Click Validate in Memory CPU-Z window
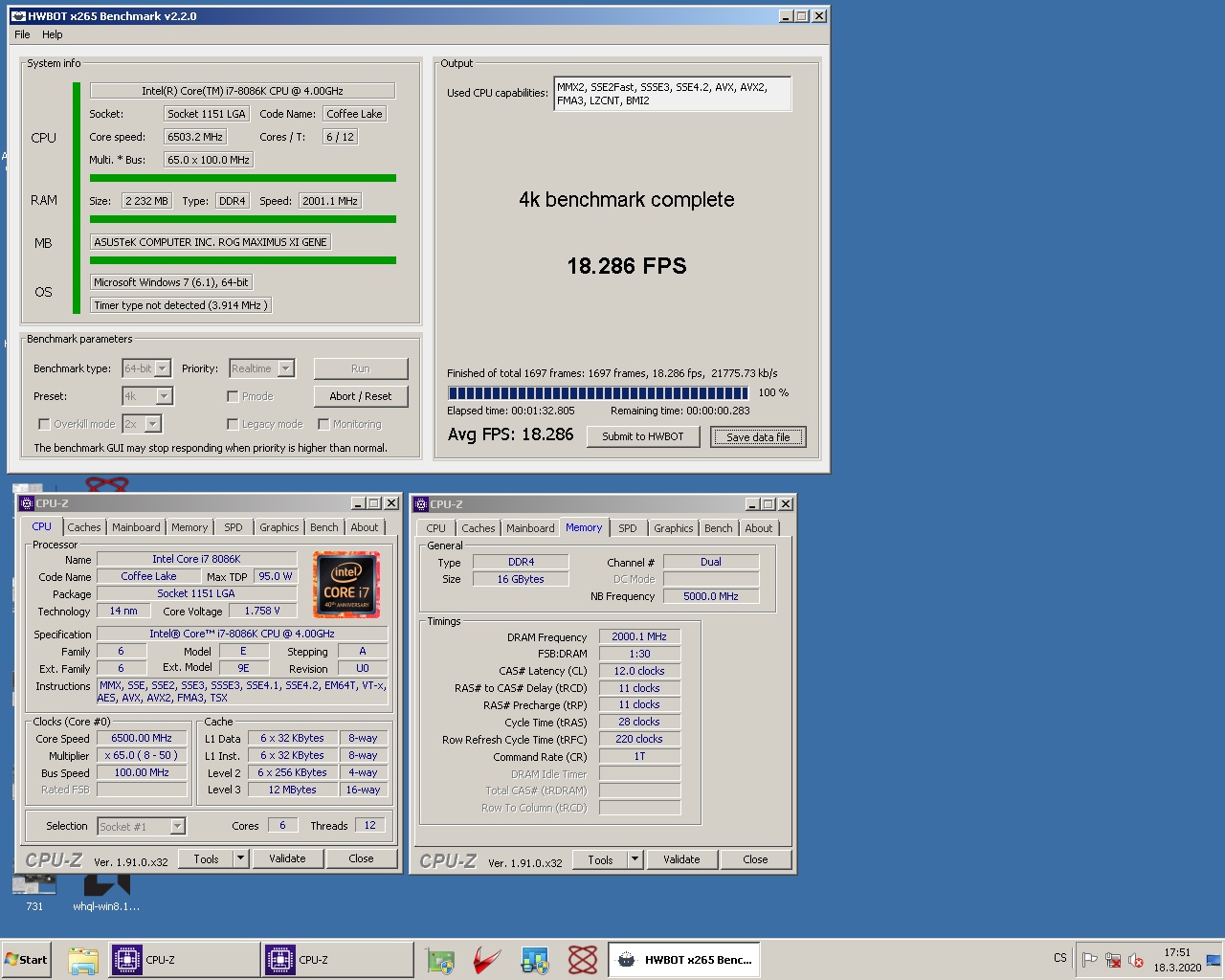 click(681, 859)
